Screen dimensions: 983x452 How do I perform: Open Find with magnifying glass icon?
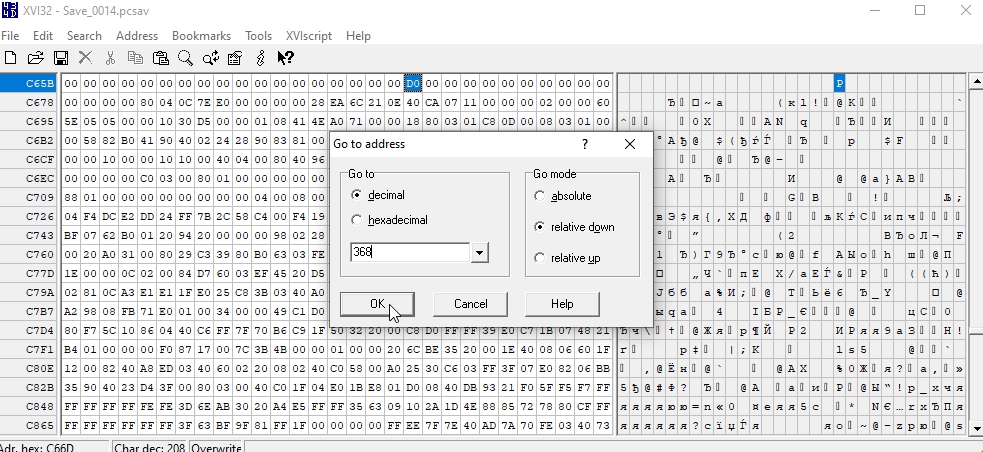185,58
